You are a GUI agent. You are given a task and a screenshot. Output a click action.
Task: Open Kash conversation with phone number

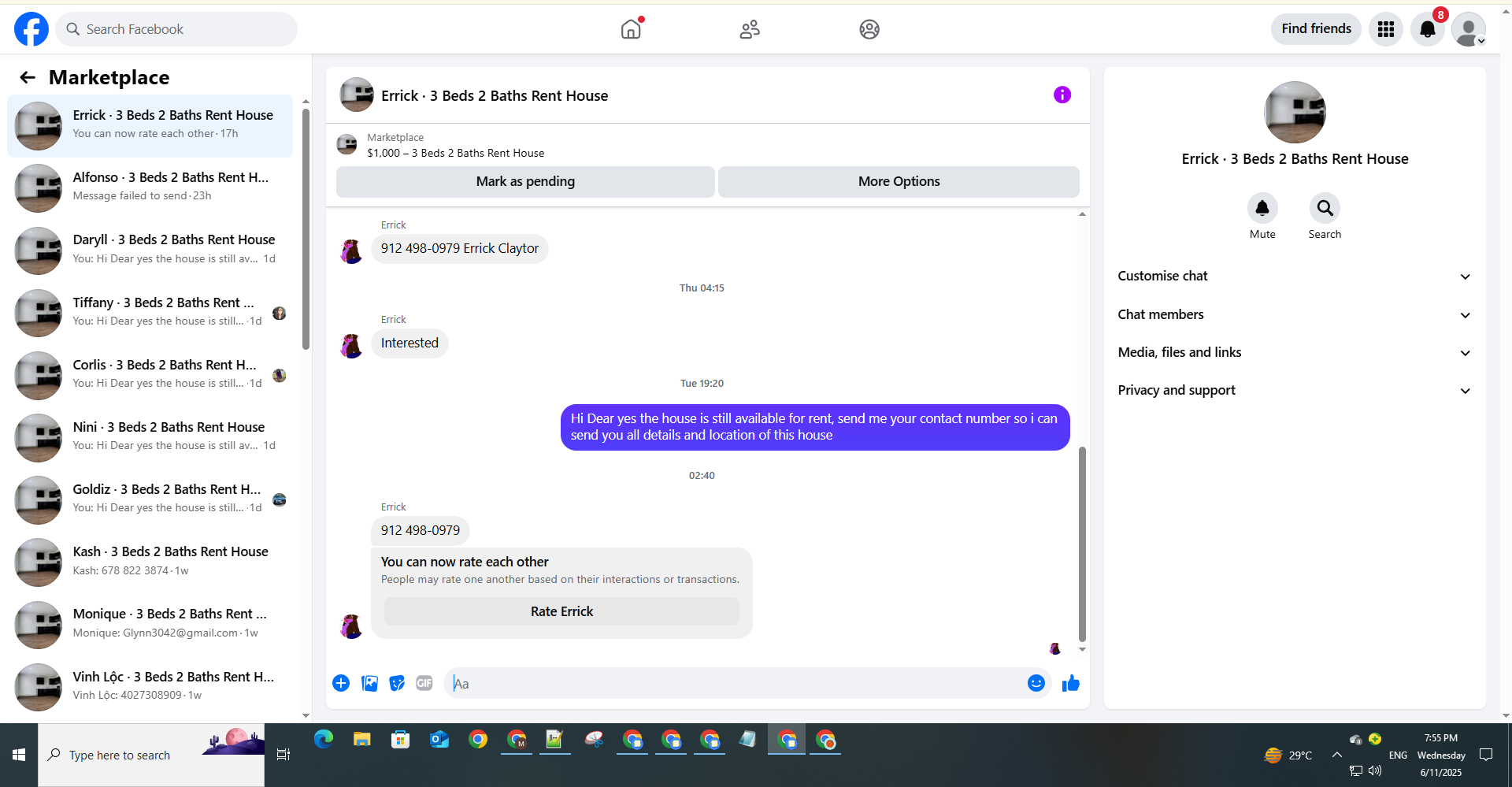pyautogui.click(x=150, y=561)
